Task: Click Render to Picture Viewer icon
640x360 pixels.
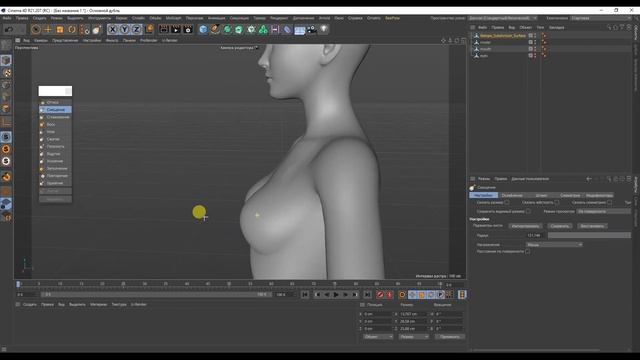Action: (x=176, y=29)
